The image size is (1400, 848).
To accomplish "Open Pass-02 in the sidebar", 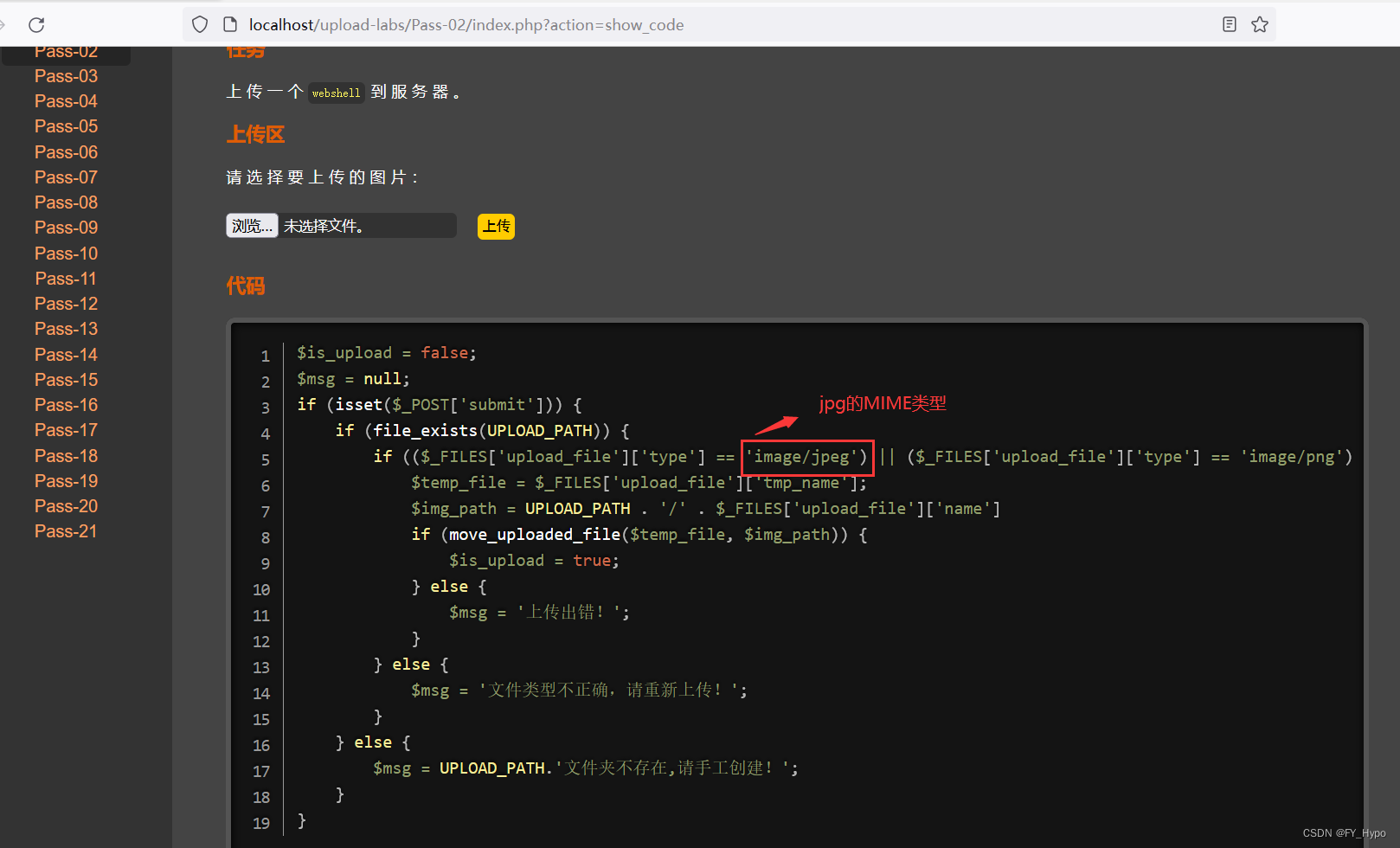I will point(67,53).
